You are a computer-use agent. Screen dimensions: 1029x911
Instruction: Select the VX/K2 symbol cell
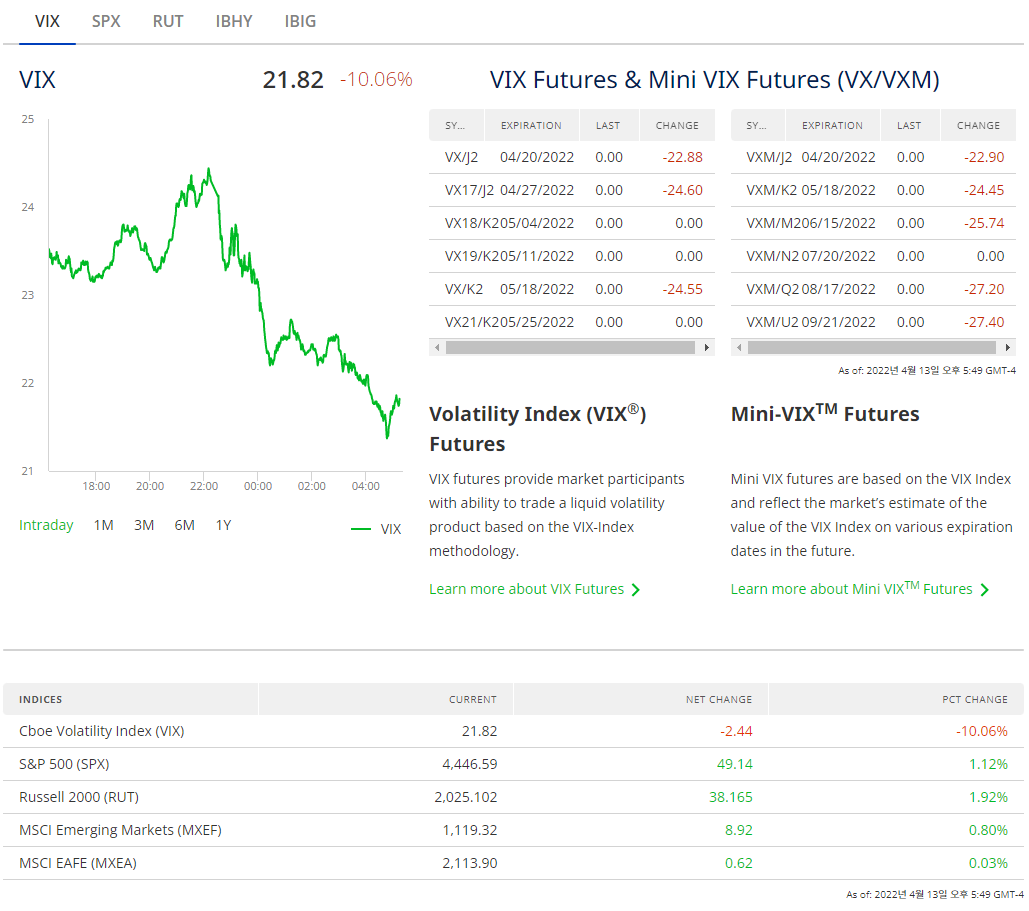[464, 289]
